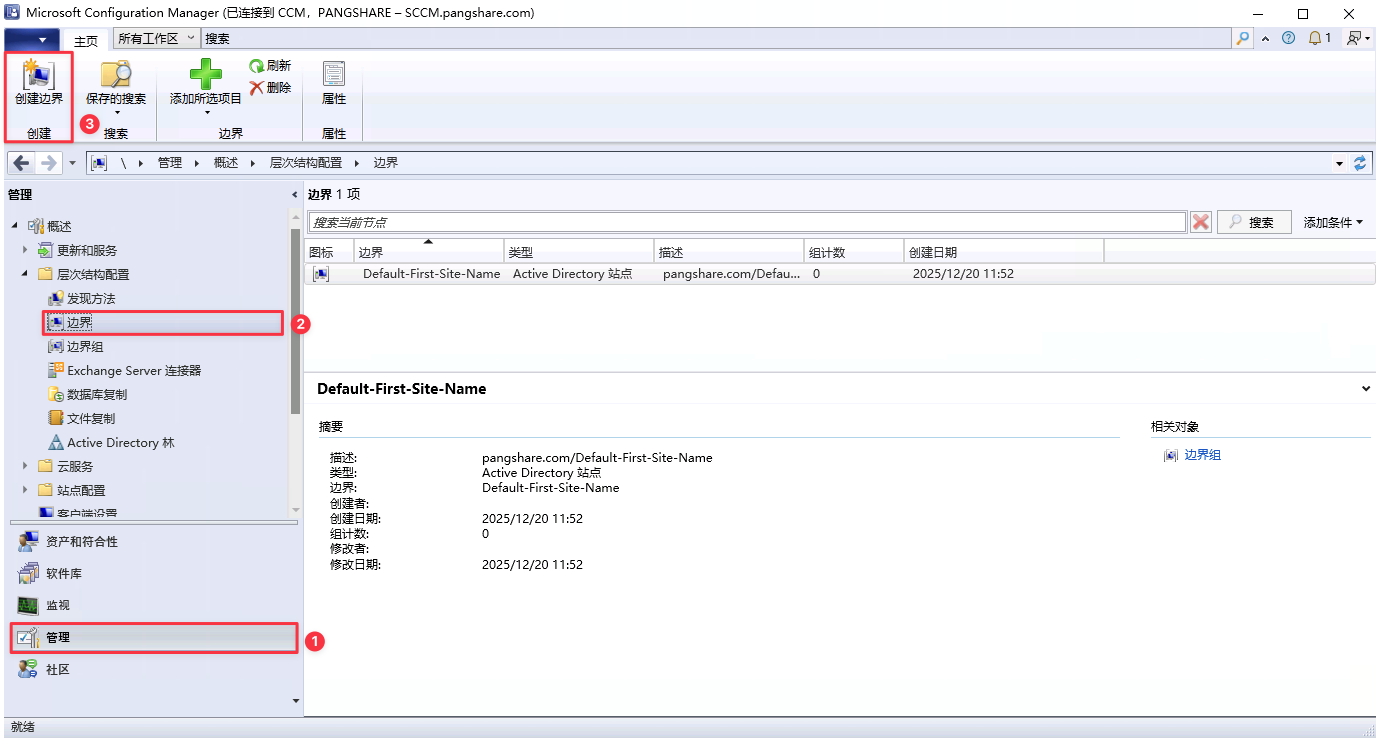
Task: Collapse the Default-First-Site-Name details pane chevron
Action: click(1366, 388)
